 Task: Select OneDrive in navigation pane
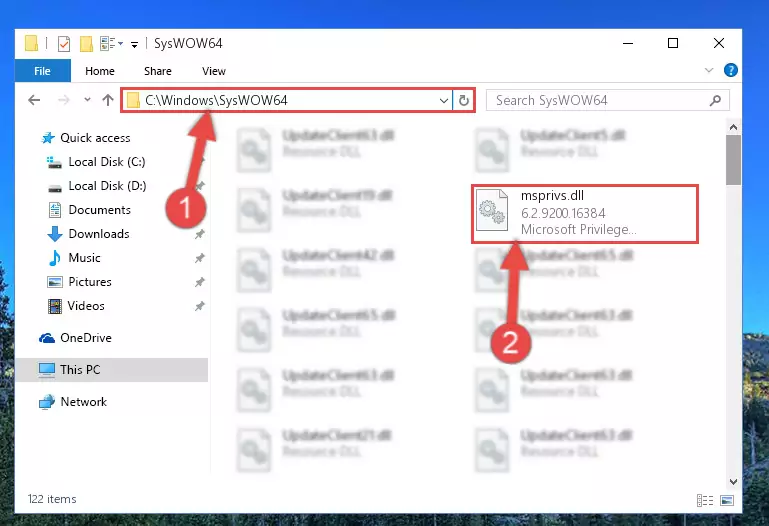[86, 338]
